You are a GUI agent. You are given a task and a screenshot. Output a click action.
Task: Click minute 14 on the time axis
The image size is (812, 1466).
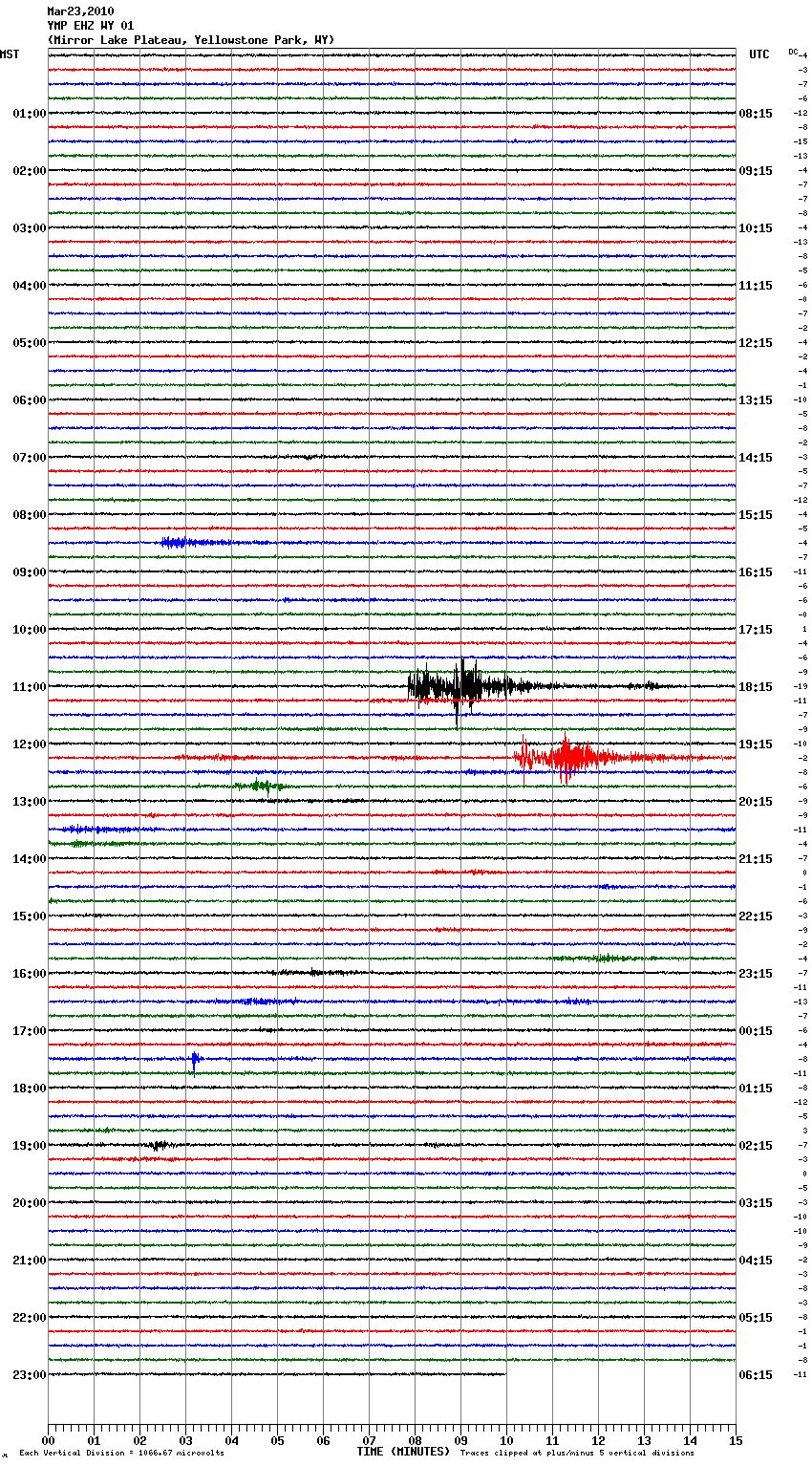point(690,1440)
